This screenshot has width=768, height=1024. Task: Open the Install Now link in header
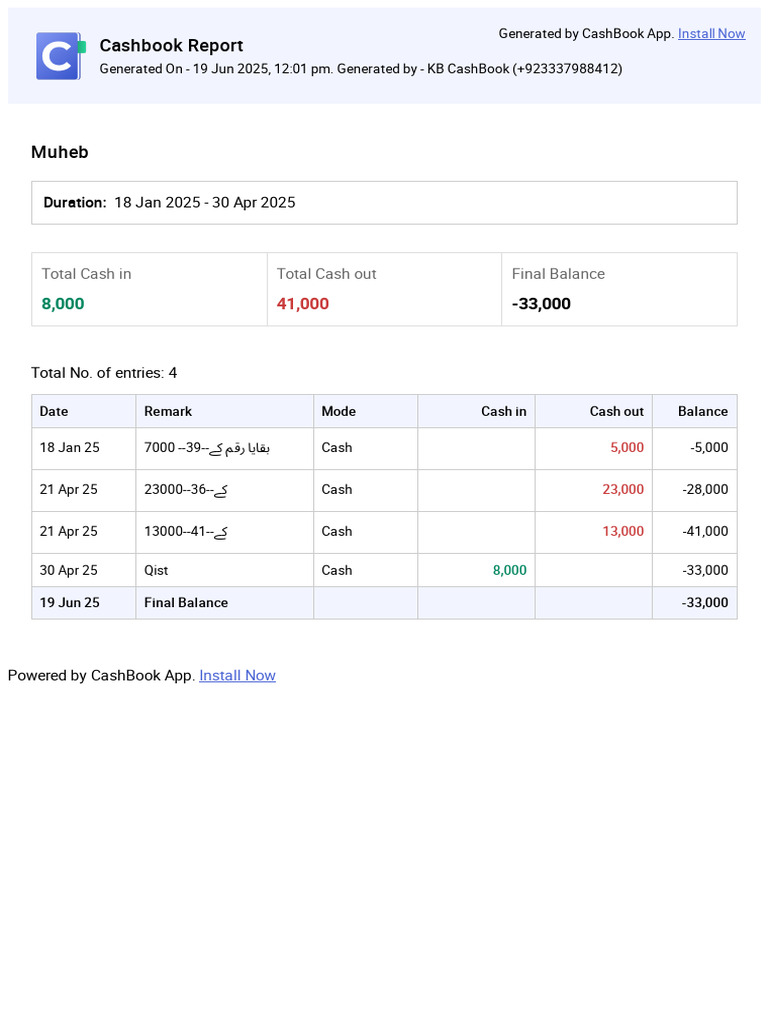coord(711,33)
